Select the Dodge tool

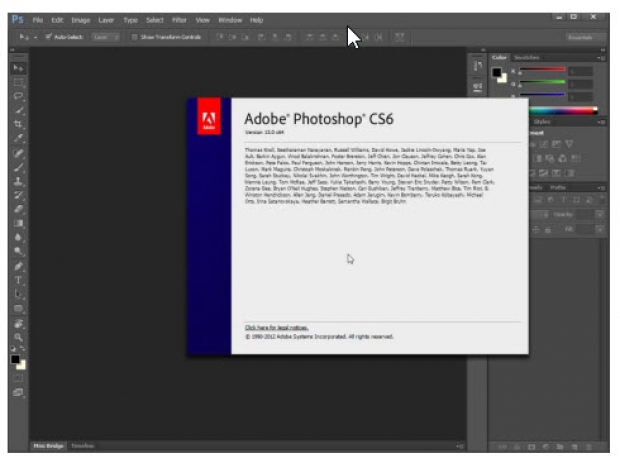pyautogui.click(x=18, y=251)
